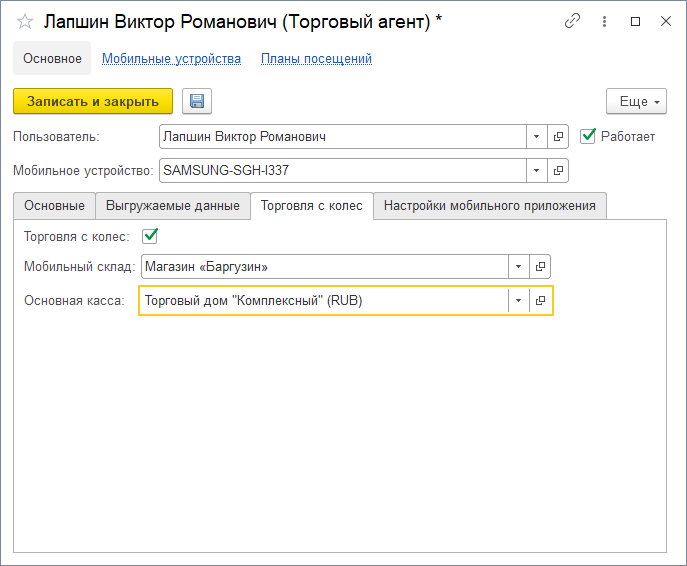Viewport: 687px width, 566px height.
Task: Open the Мобильное устройство record icon
Action: pyautogui.click(x=558, y=170)
